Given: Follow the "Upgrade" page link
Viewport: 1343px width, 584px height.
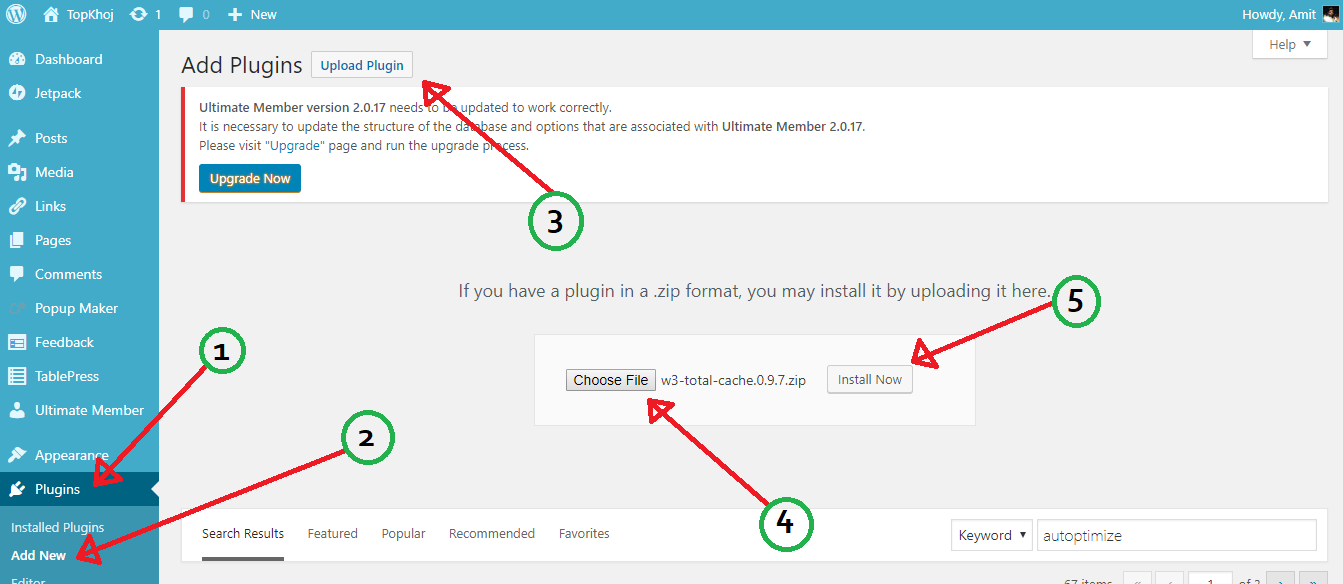Looking at the screenshot, I should click(295, 145).
